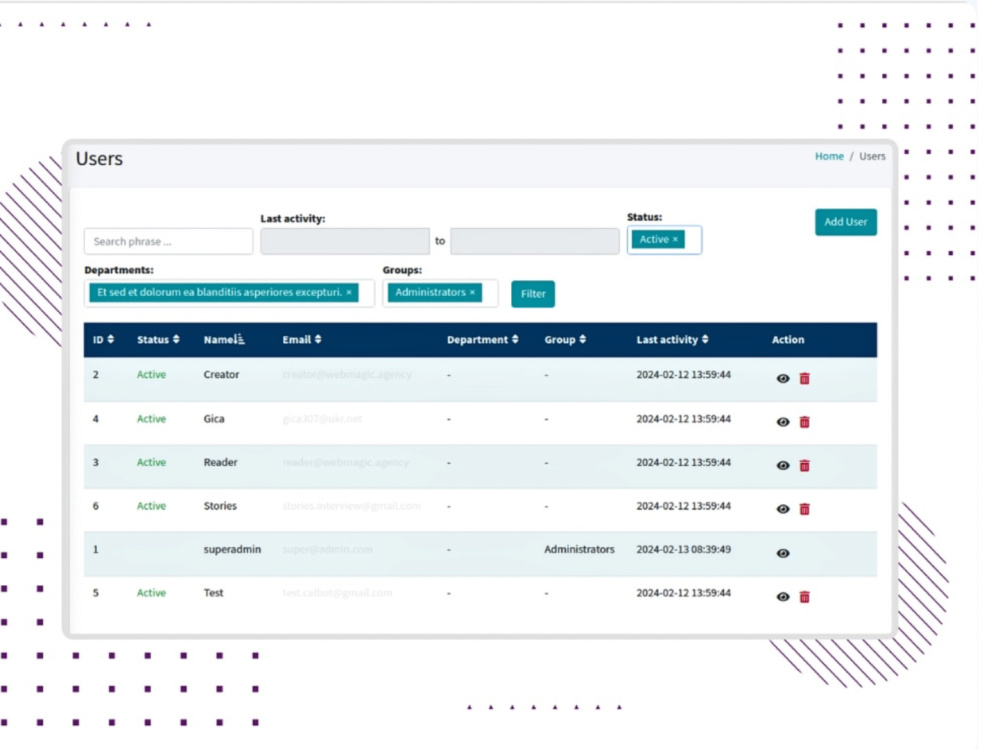
Task: View the superadmin user details
Action: click(x=783, y=553)
